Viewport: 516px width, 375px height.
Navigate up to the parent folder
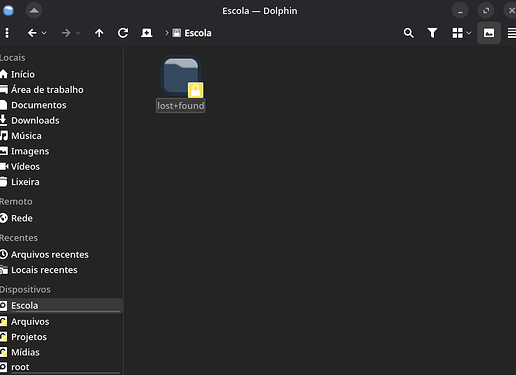(99, 33)
